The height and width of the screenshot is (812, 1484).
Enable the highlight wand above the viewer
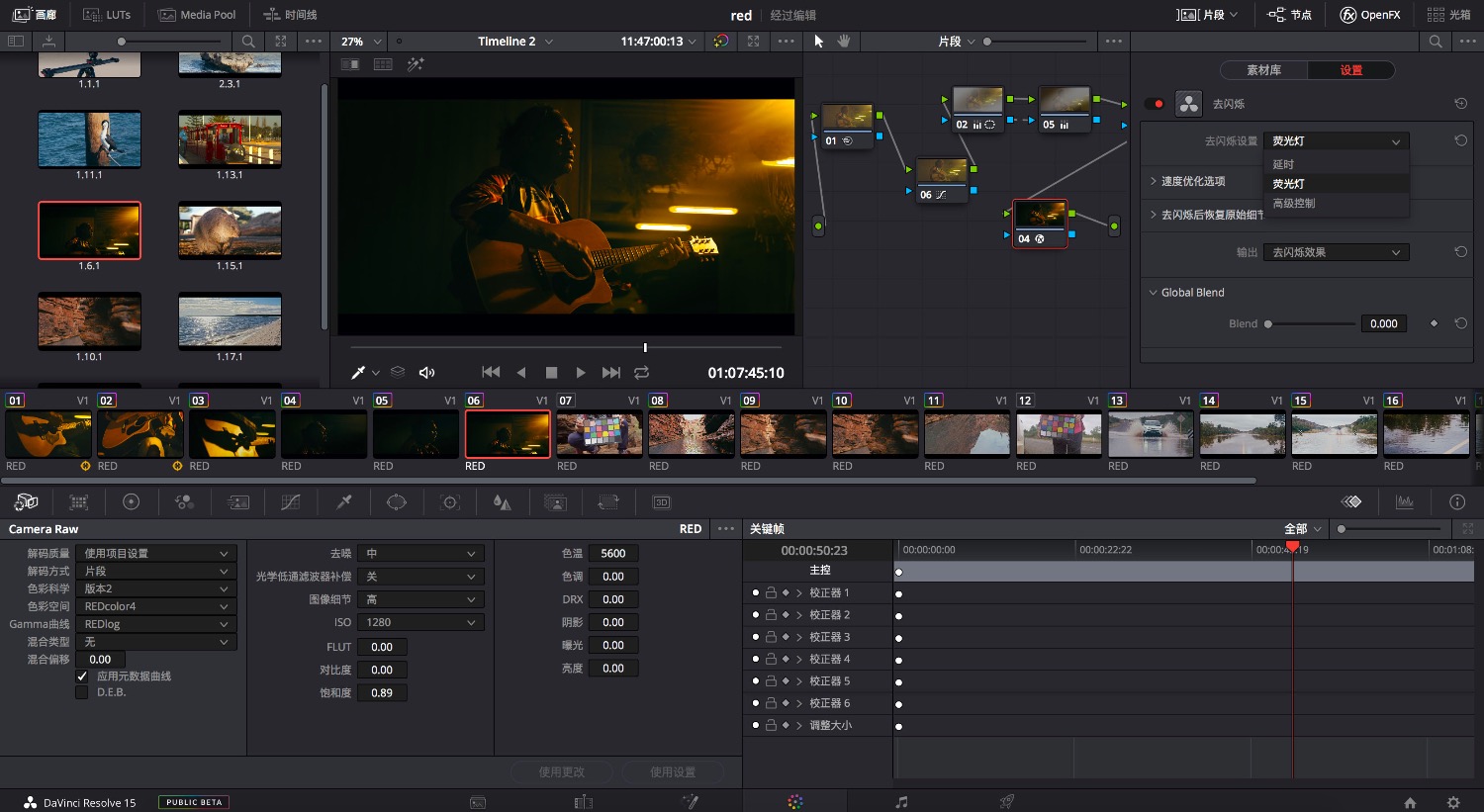(x=416, y=64)
